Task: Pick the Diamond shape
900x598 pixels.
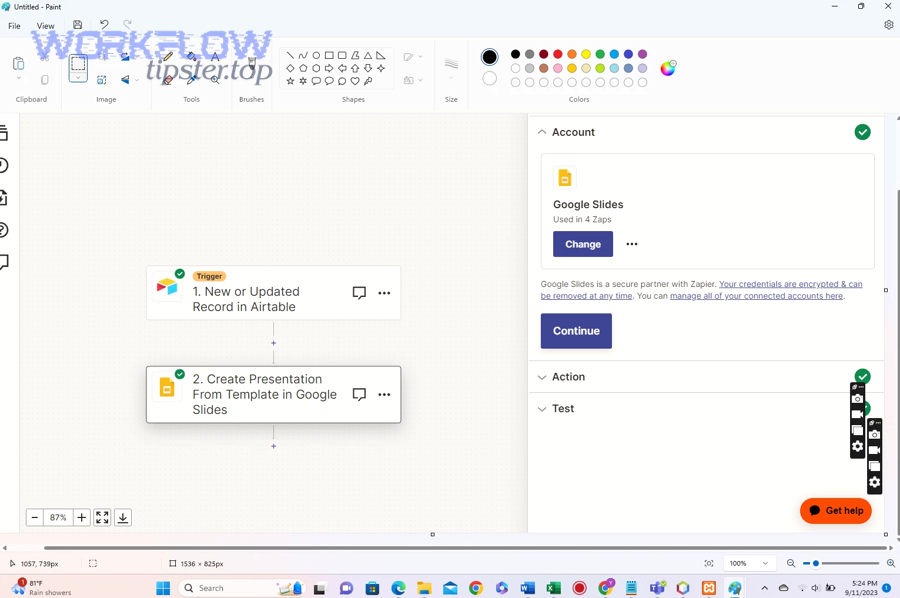Action: [290, 68]
